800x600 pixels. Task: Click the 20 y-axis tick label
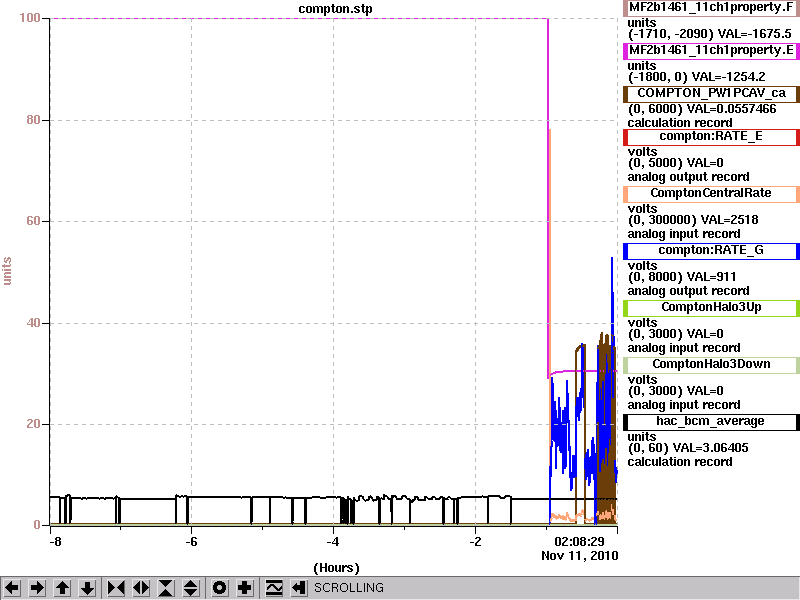[33, 424]
